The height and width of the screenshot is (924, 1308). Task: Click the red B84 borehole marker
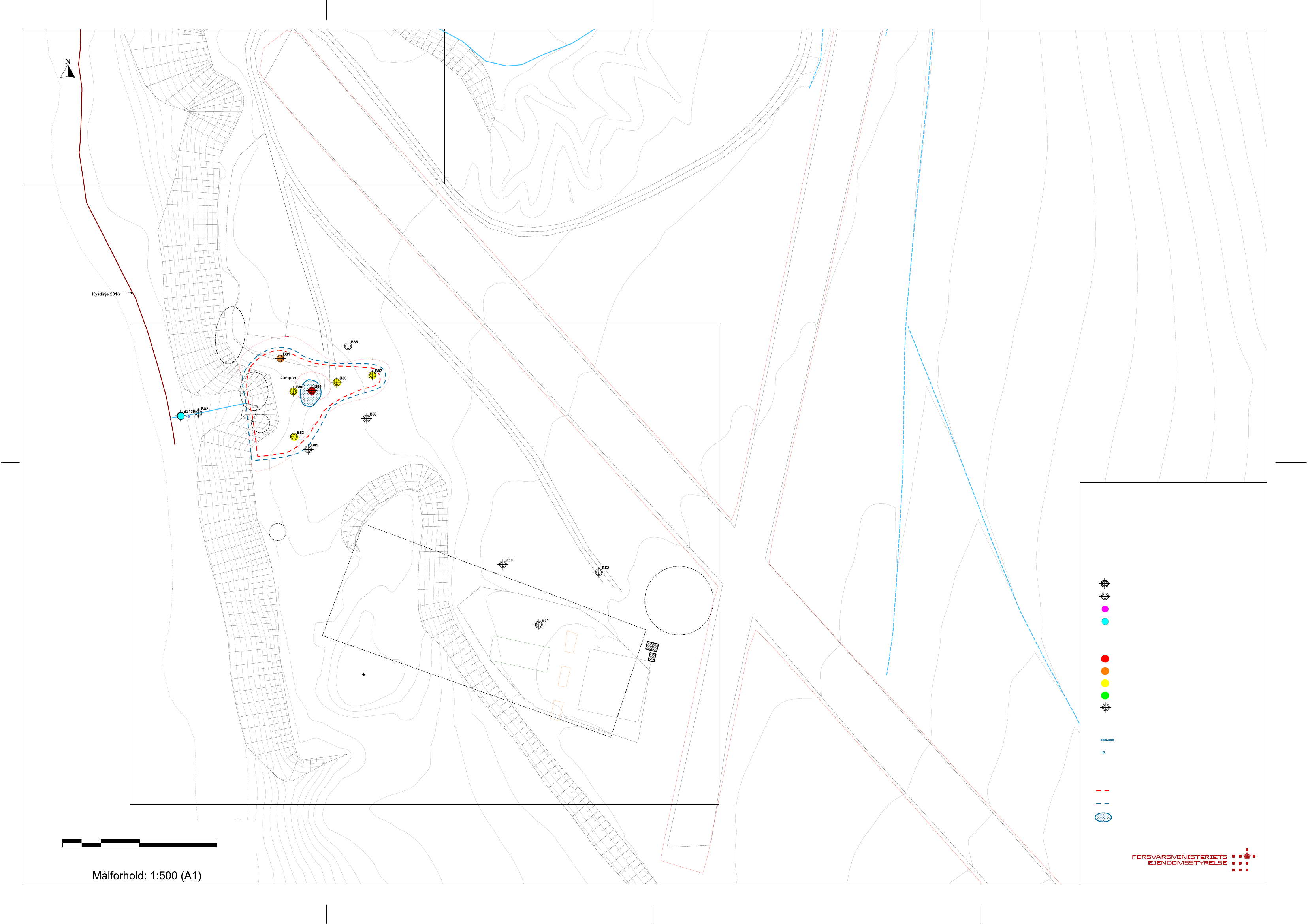click(x=312, y=391)
